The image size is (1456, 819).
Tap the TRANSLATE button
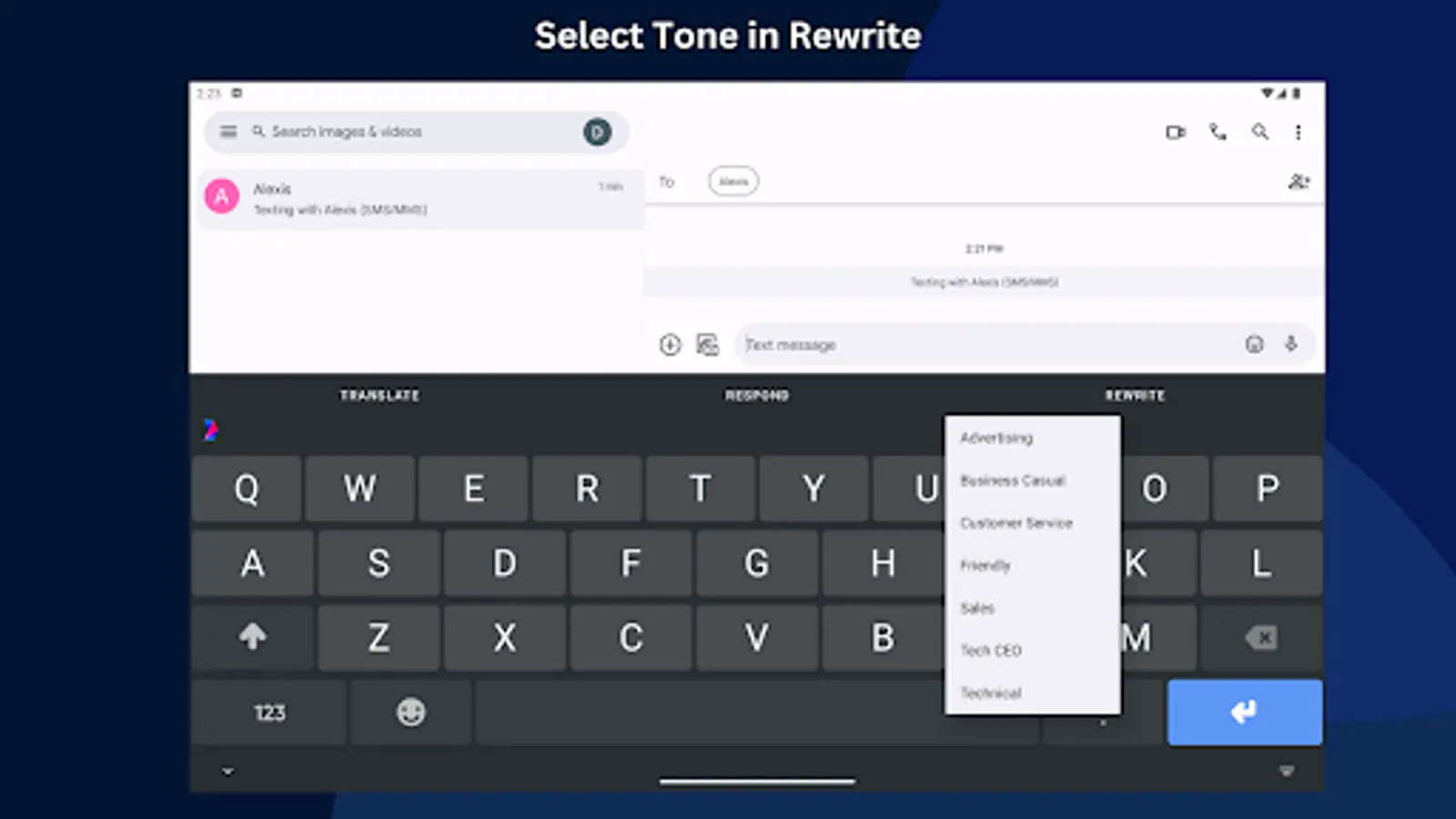pos(379,396)
